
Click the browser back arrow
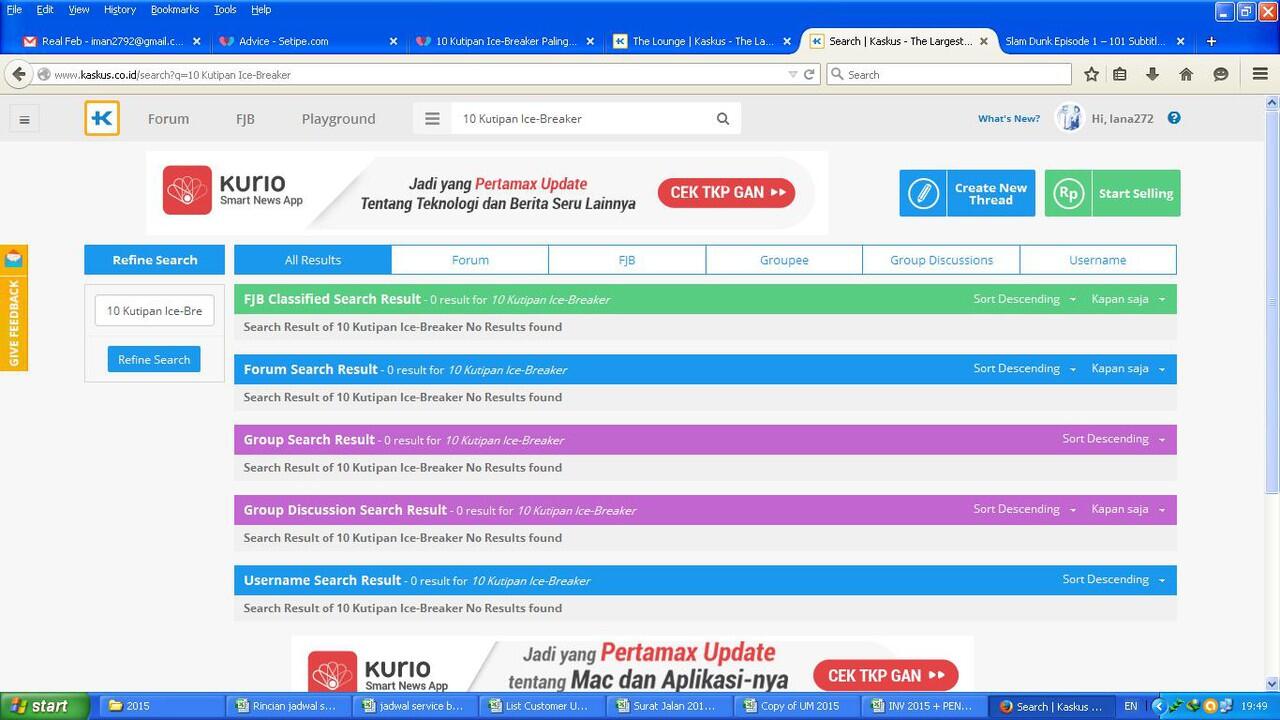[x=18, y=74]
